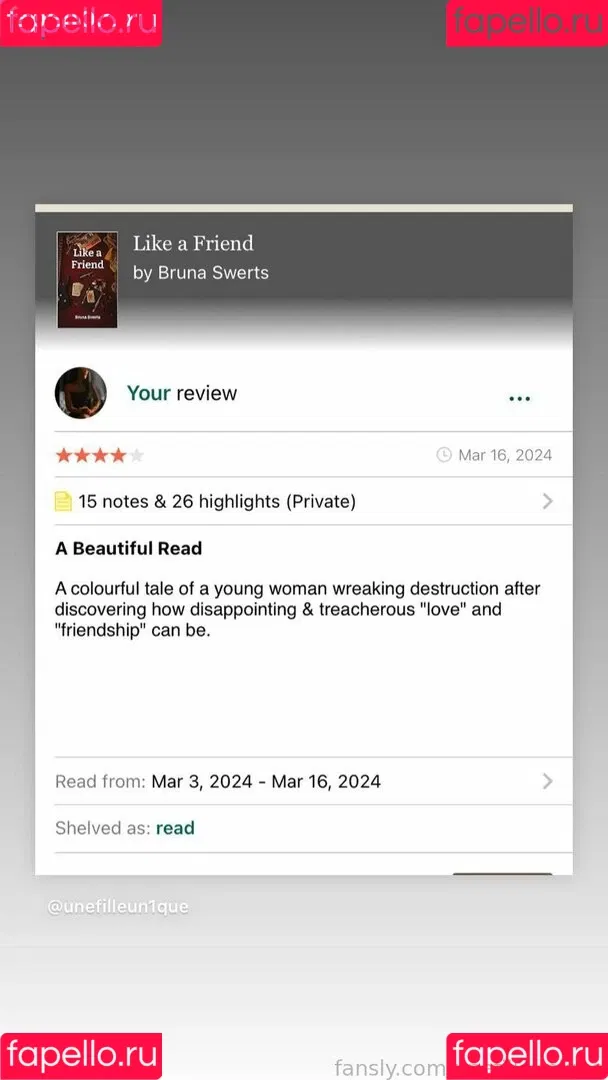
Task: Click the Your review heading
Action: tap(182, 393)
